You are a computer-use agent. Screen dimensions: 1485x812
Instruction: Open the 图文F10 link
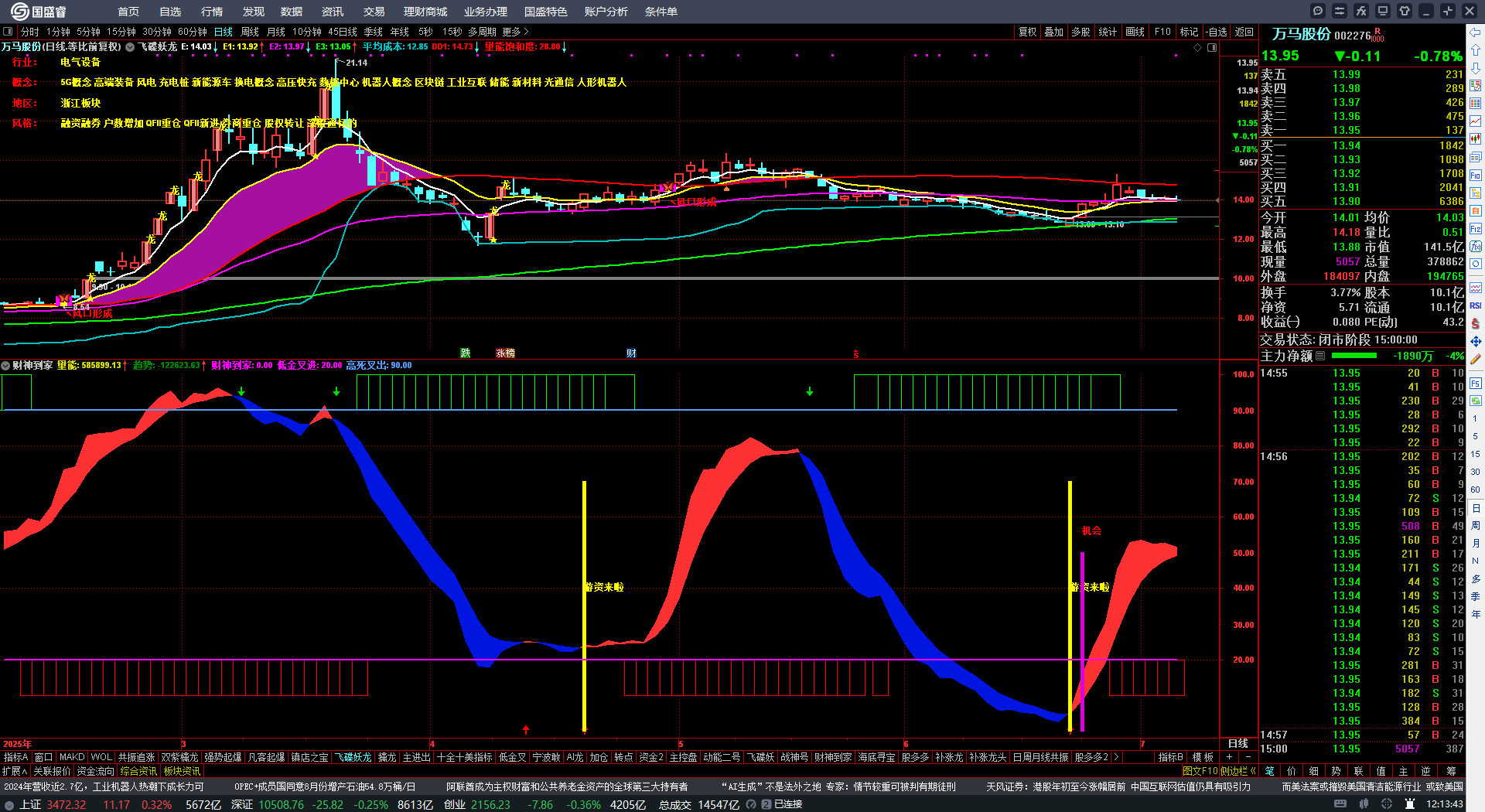(1200, 771)
